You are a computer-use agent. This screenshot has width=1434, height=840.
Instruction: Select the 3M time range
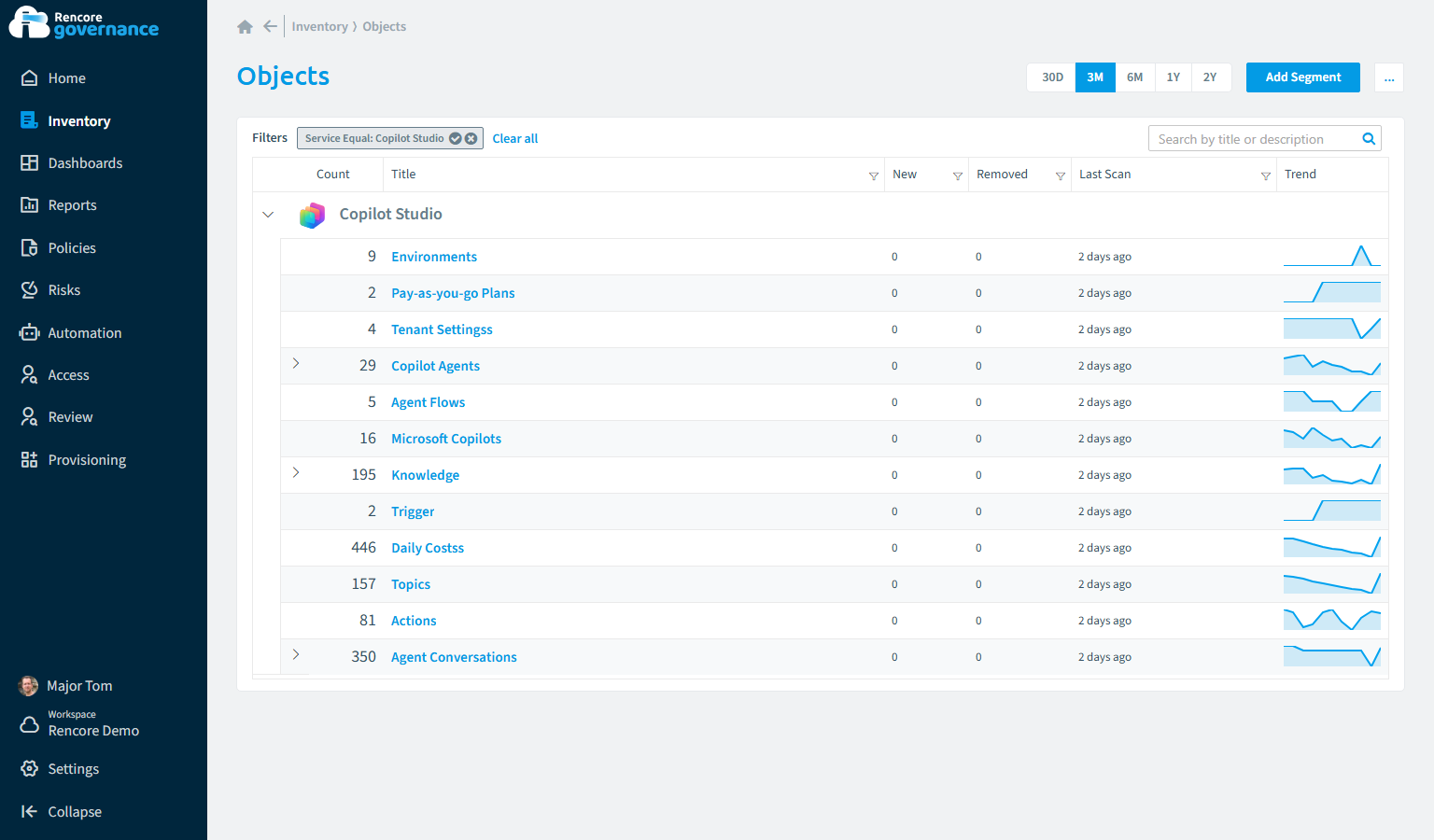[1095, 77]
